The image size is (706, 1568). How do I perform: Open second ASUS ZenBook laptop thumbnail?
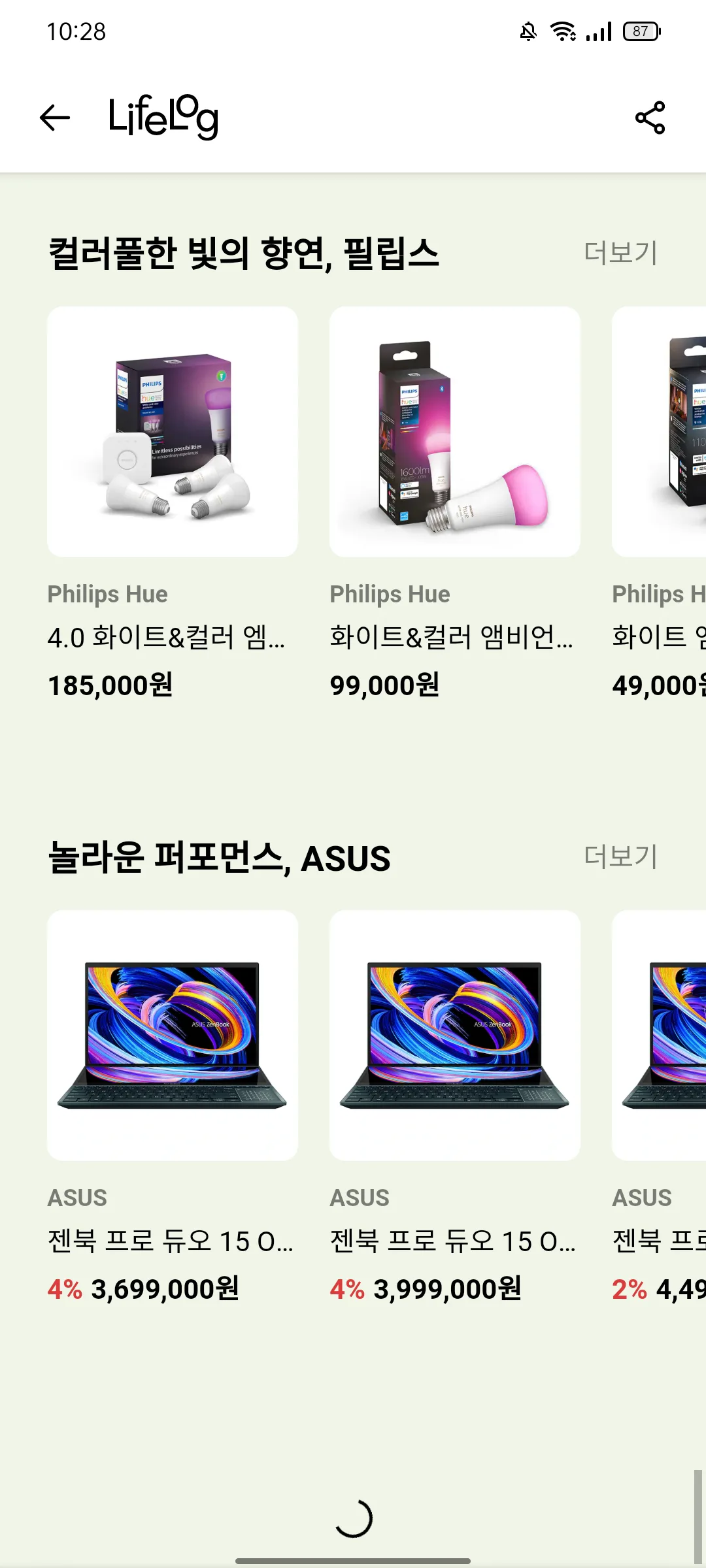[x=455, y=1036]
